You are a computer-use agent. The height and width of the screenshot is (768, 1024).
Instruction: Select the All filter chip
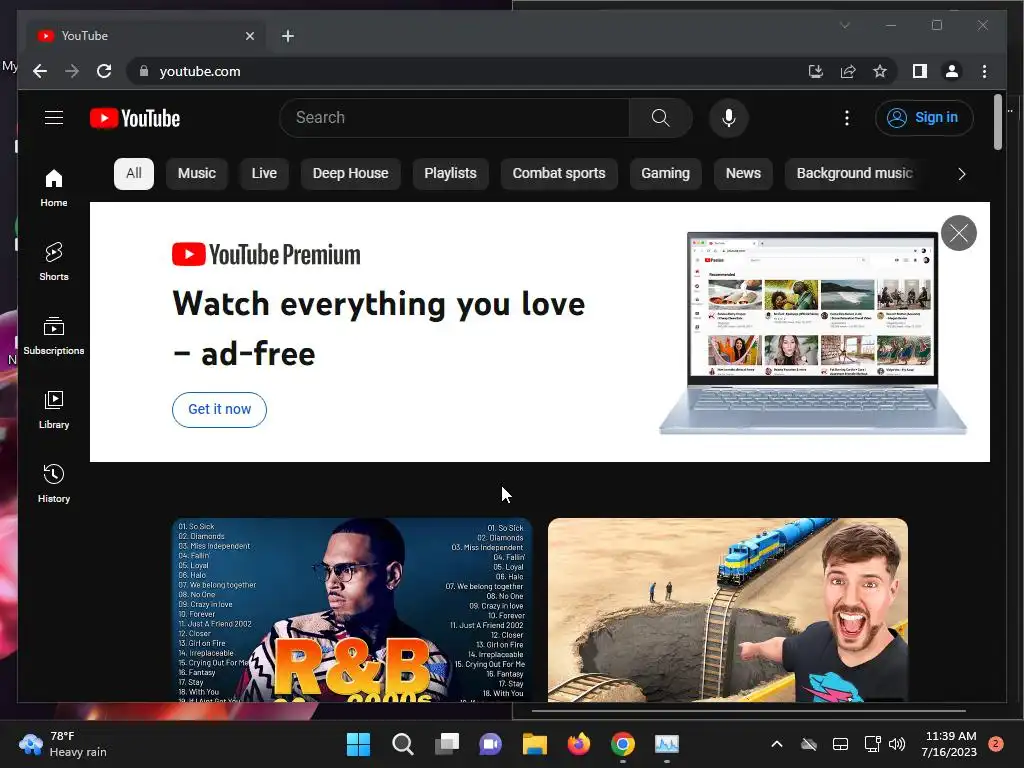pos(134,174)
